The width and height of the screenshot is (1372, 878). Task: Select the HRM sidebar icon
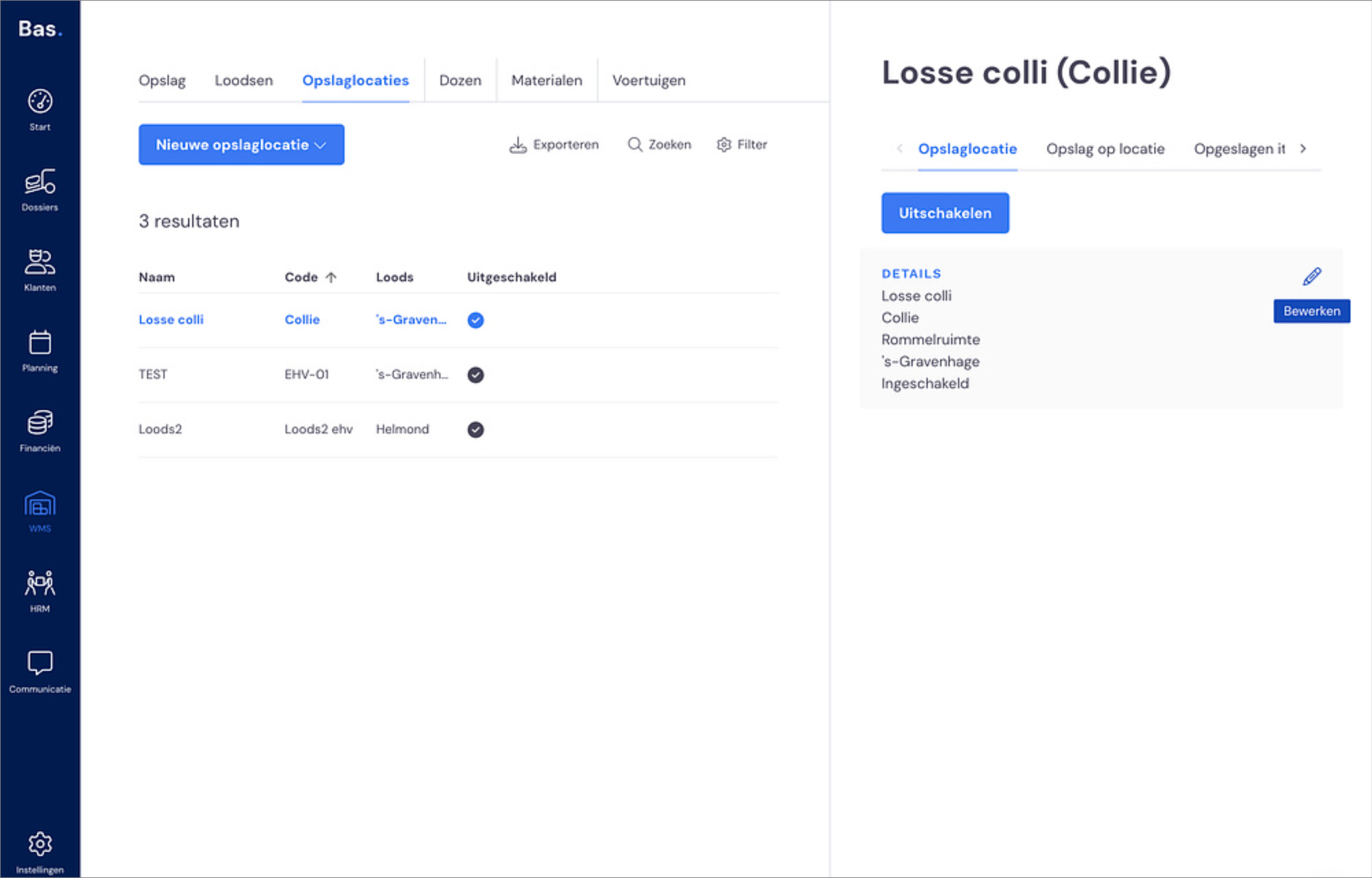click(x=40, y=592)
